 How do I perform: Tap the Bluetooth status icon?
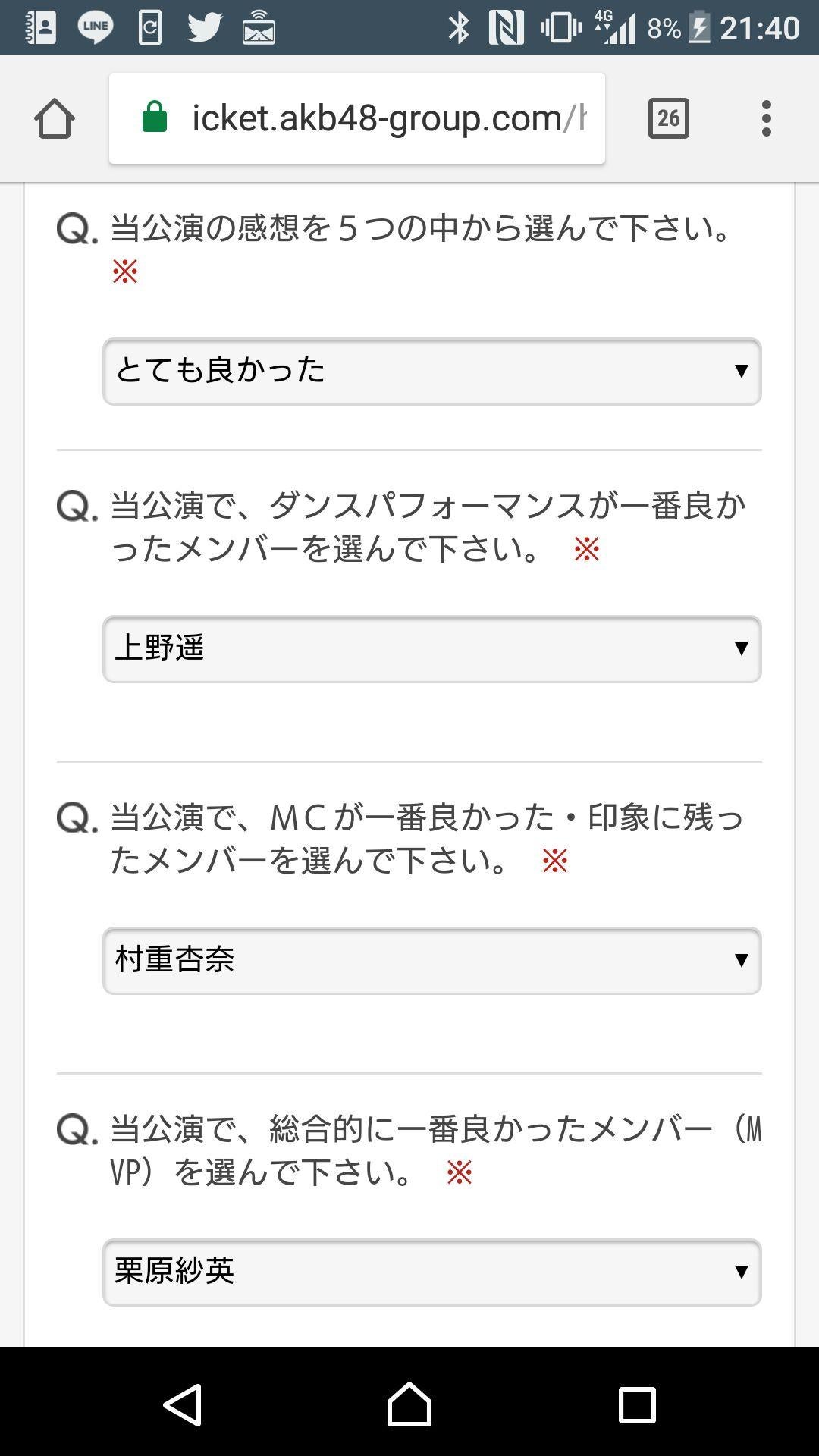(459, 28)
